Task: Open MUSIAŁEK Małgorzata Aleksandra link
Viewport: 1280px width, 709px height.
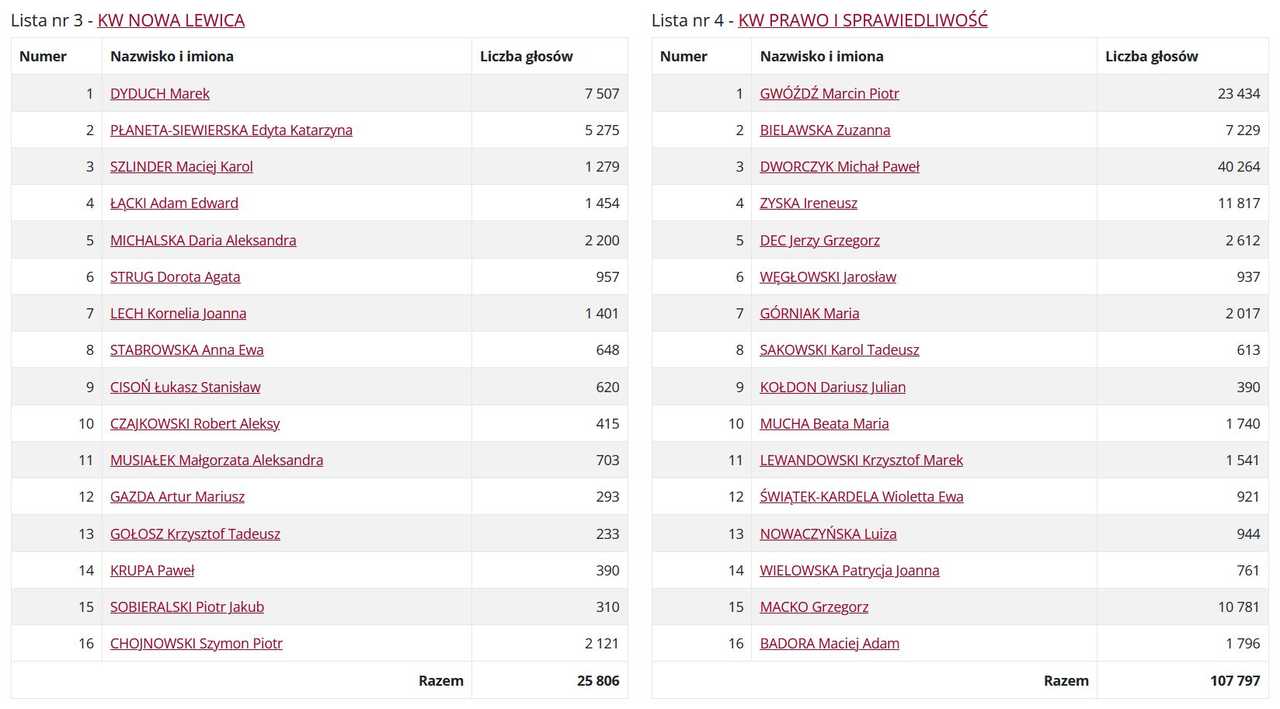Action: (x=216, y=460)
